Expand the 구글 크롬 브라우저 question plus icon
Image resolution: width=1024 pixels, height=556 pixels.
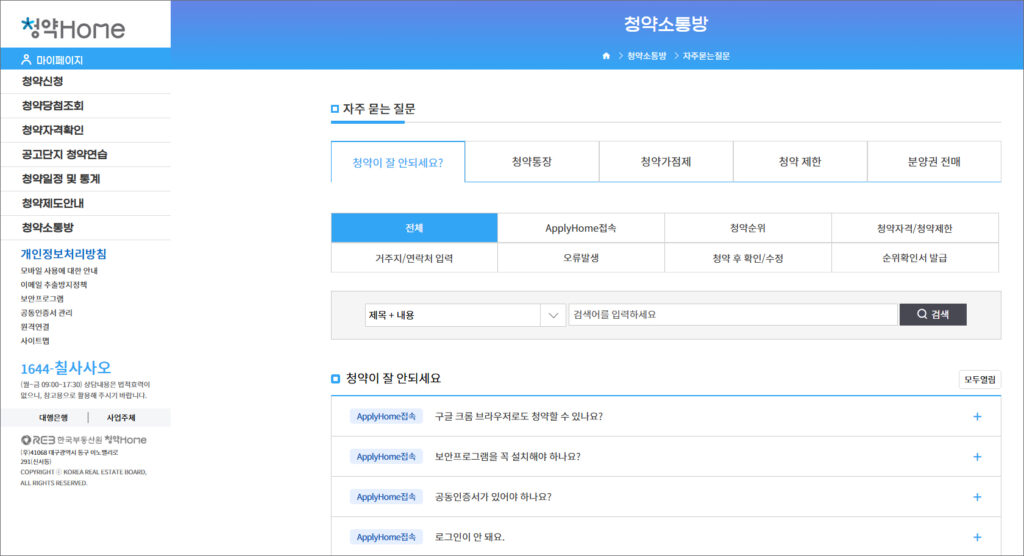click(x=977, y=416)
